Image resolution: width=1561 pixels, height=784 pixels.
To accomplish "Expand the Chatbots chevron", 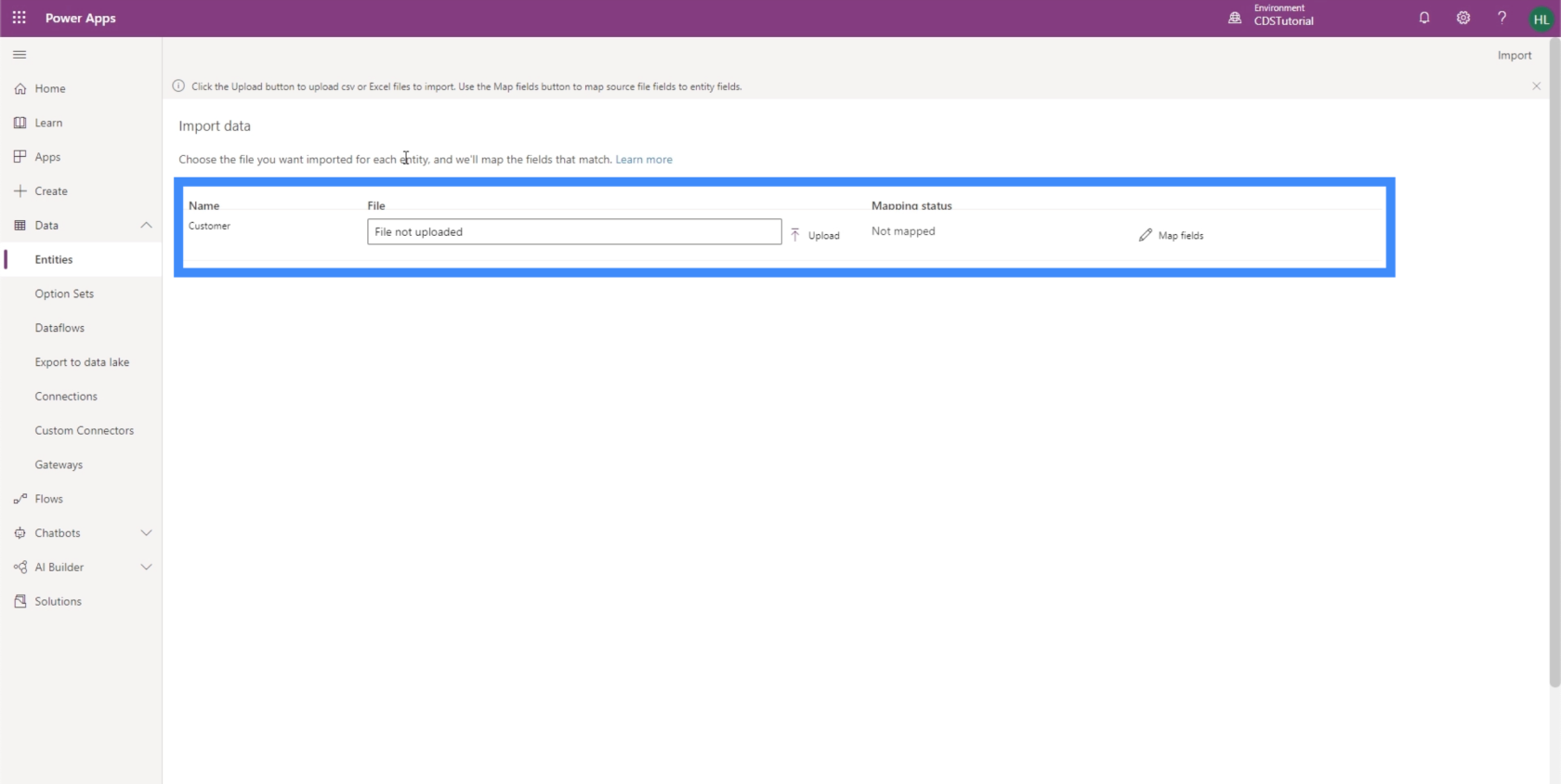I will click(146, 533).
